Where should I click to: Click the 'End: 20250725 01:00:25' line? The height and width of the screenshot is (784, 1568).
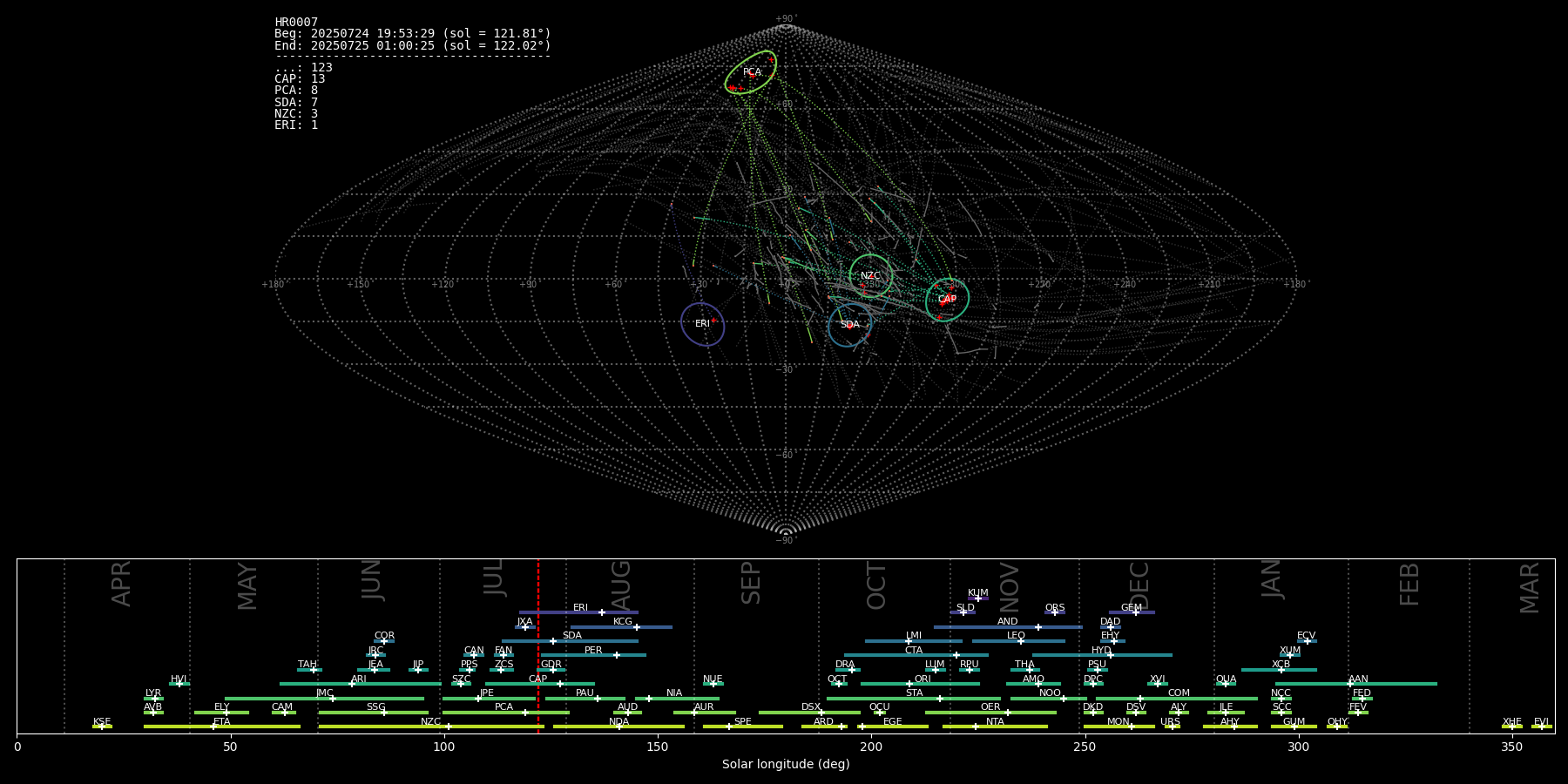413,45
